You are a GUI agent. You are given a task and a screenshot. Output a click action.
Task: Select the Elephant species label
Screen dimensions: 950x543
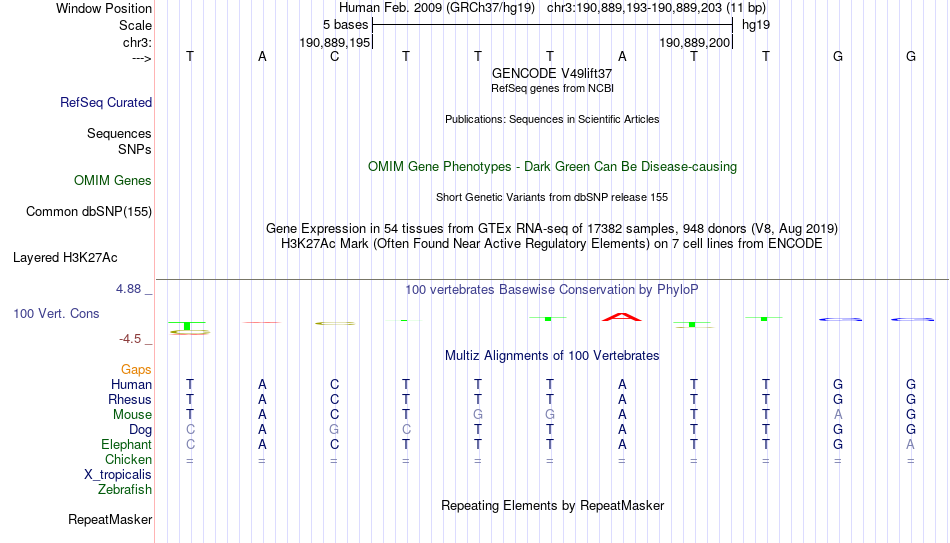point(126,445)
